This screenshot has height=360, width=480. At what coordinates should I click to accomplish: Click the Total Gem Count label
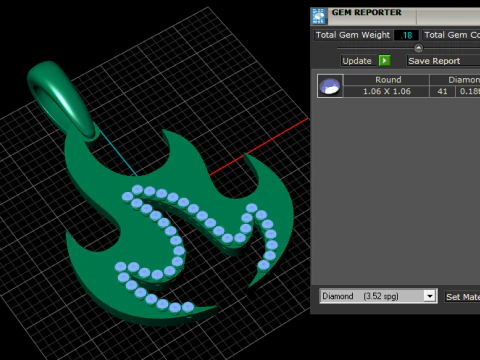tap(452, 35)
